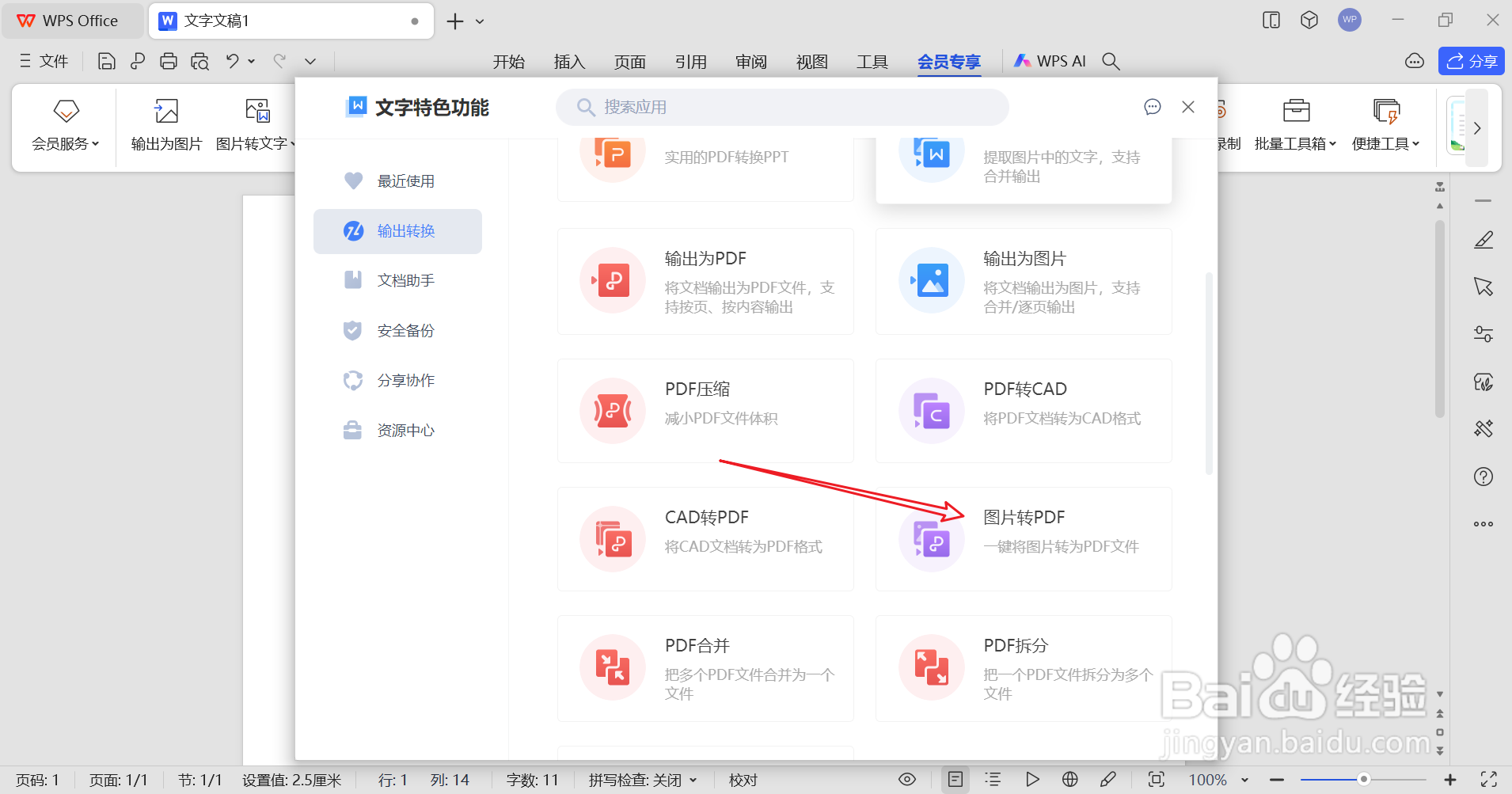Screen dimensions: 1512x794
Task: Open the PDF拆分 tool icon
Action: pyautogui.click(x=932, y=667)
